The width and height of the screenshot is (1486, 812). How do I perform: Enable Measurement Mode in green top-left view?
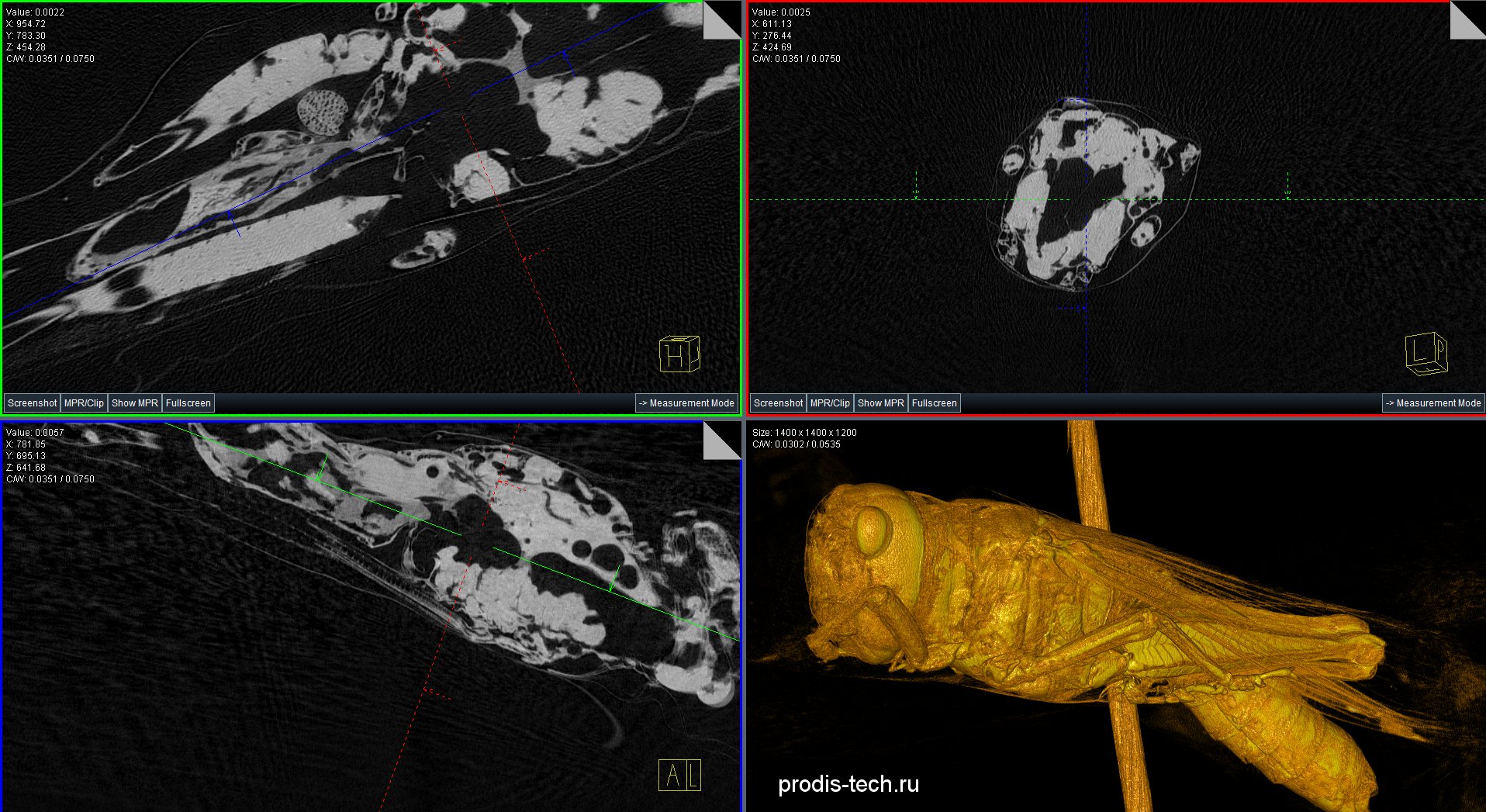[x=686, y=403]
